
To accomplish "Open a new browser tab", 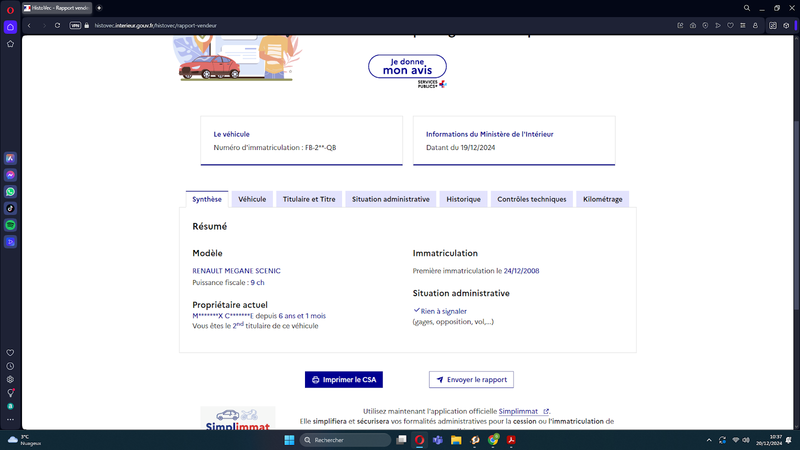I will (99, 8).
